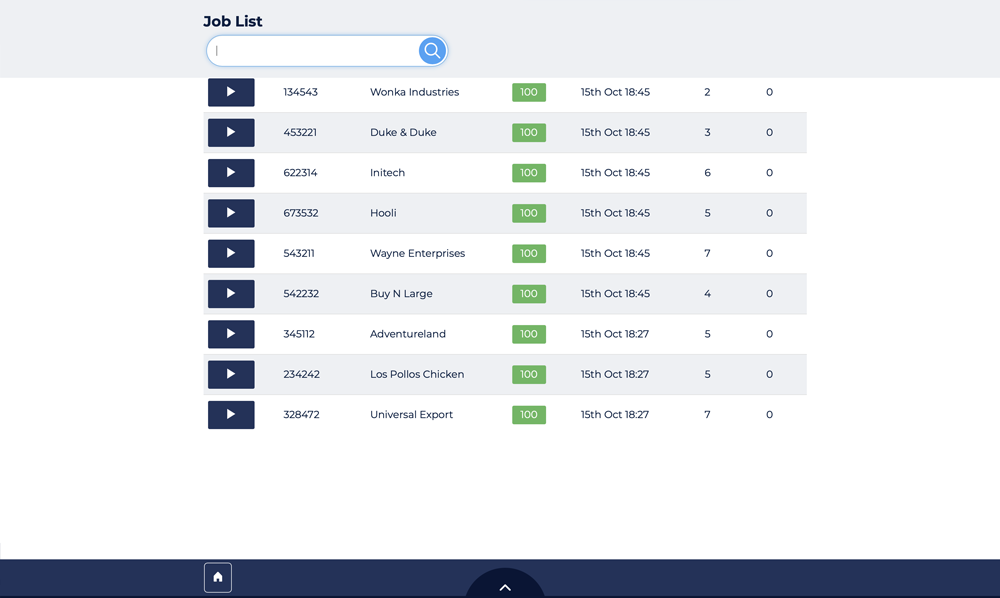Select the Buy N Large company name
The image size is (1000, 598).
[x=401, y=294]
